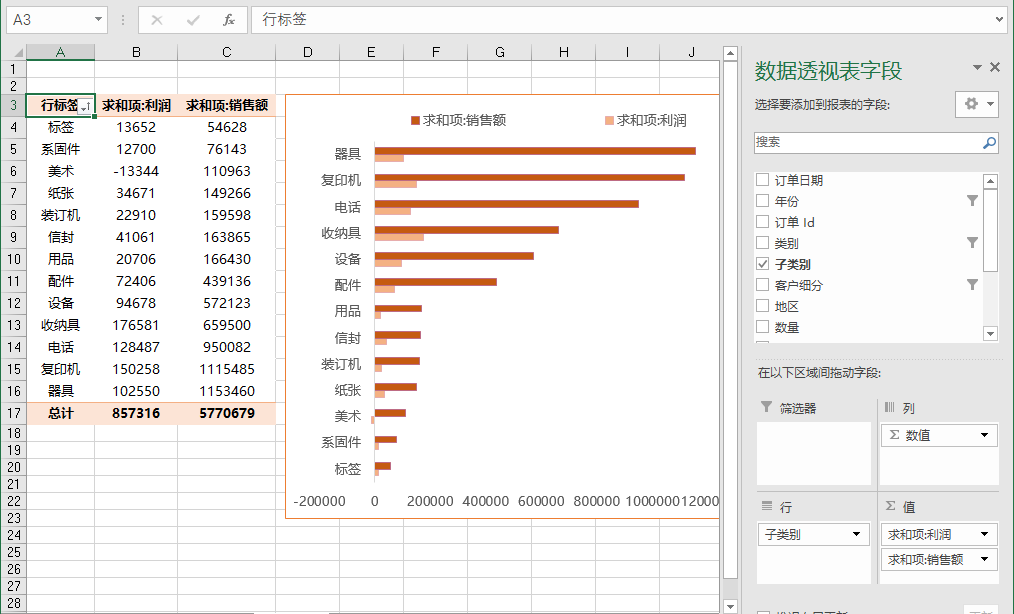Open the 数值 field dropdown in columns area
This screenshot has height=614, width=1014.
[984, 435]
